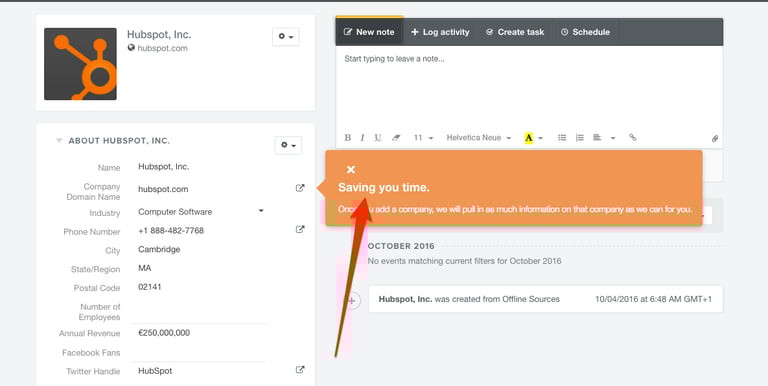768x386 pixels.
Task: Click the text alignment icon
Action: [x=597, y=138]
